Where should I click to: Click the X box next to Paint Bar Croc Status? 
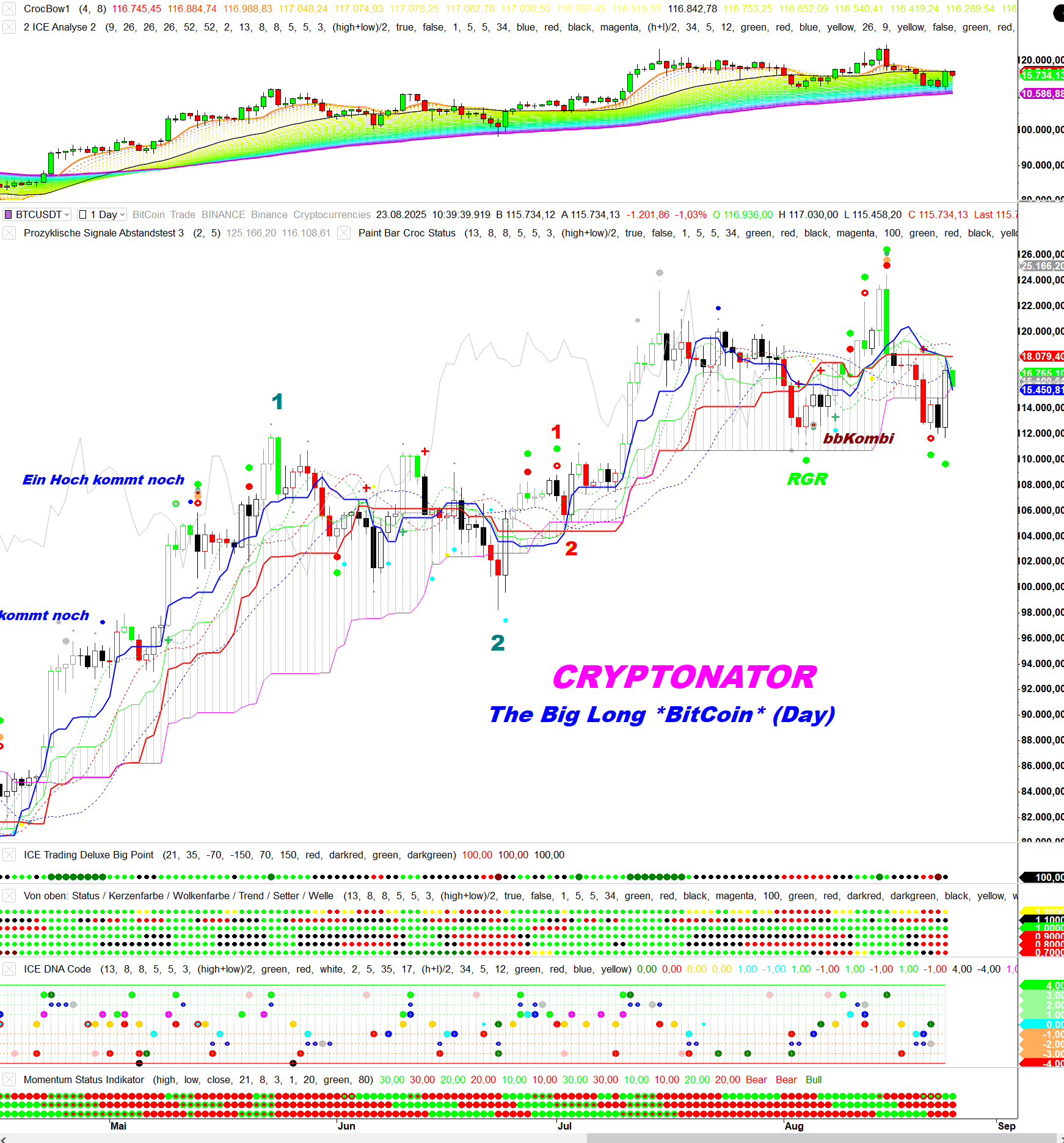point(344,233)
